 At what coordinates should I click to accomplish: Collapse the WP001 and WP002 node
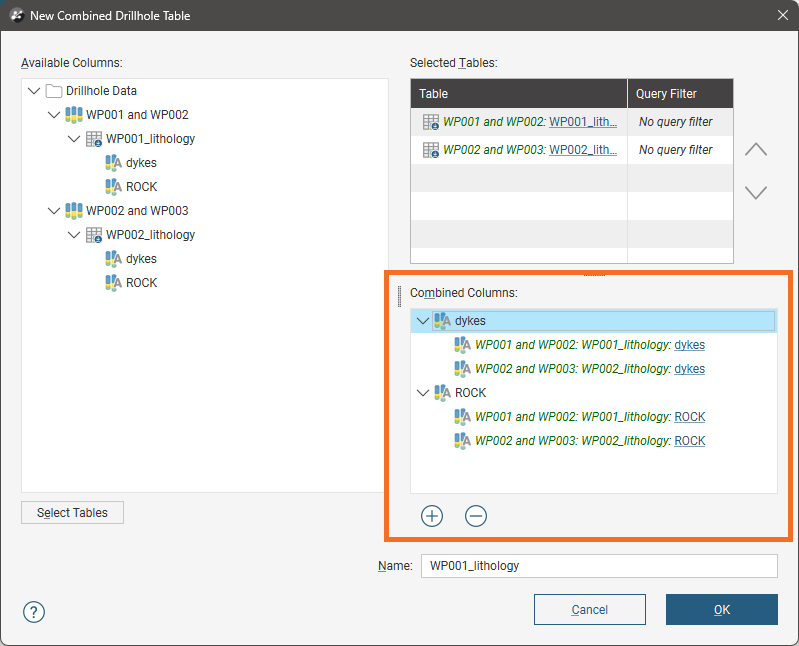tap(54, 115)
